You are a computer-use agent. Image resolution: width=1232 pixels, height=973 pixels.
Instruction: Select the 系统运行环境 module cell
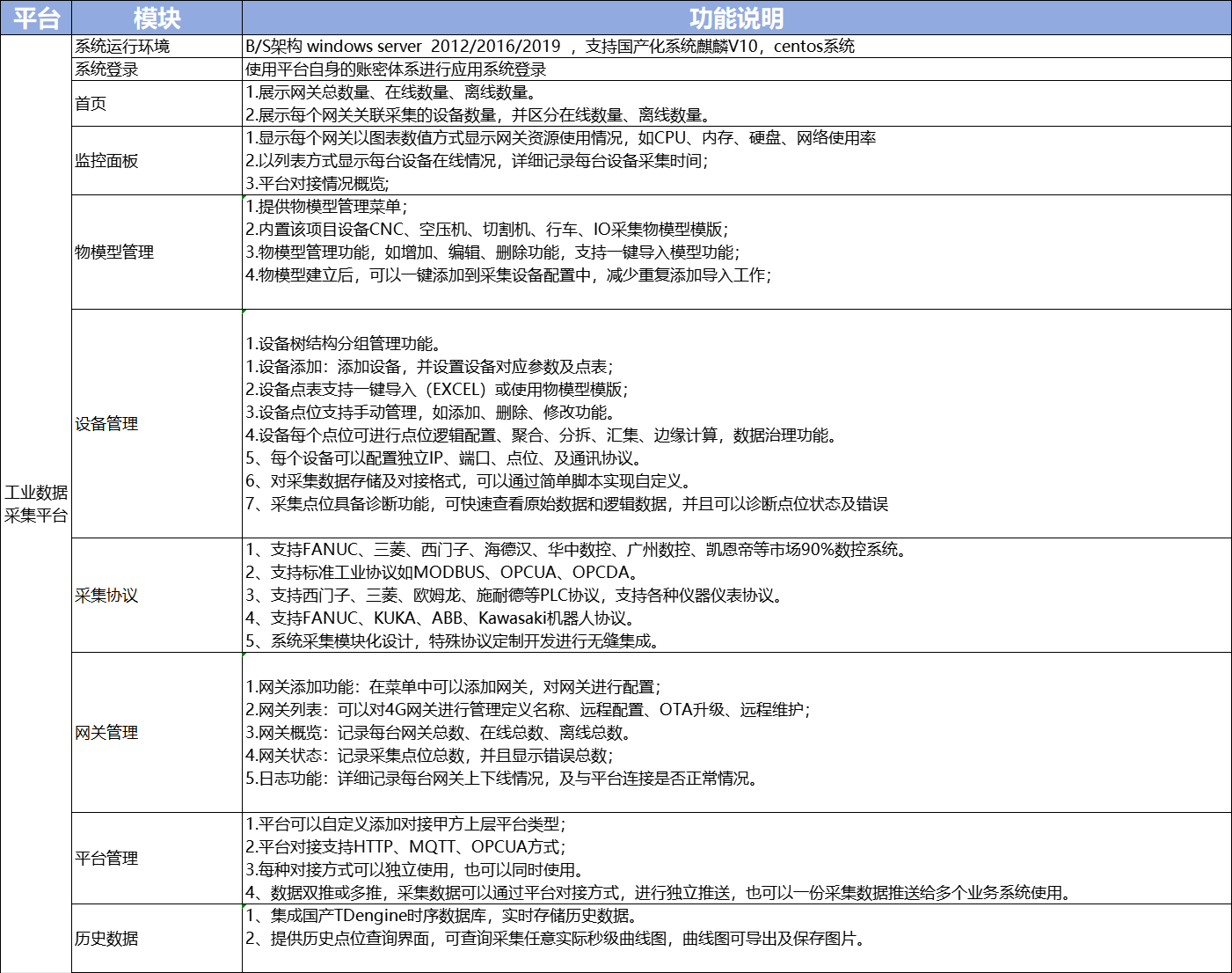157,47
